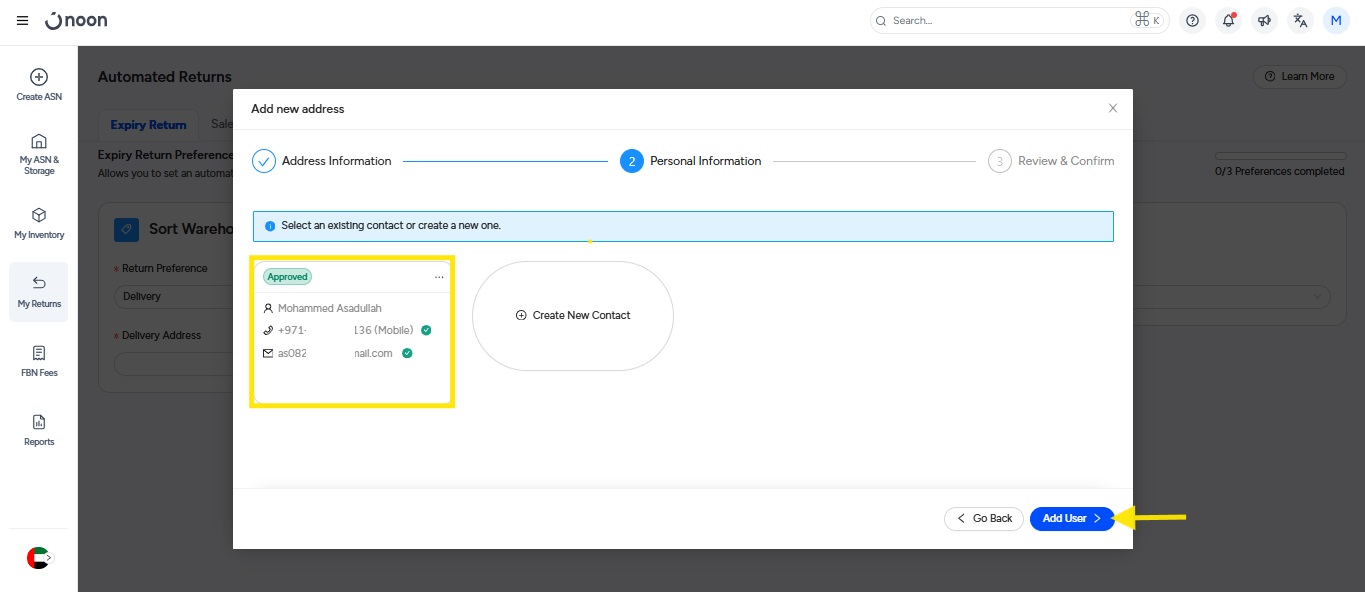Open My Returns menu item
Viewport: 1365px width, 592px height.
(x=39, y=291)
